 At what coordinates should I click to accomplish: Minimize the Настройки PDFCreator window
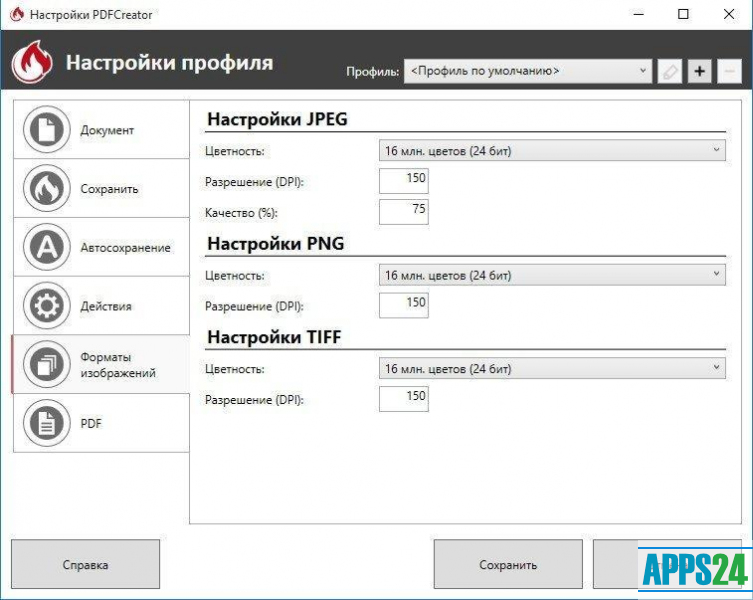(x=639, y=14)
